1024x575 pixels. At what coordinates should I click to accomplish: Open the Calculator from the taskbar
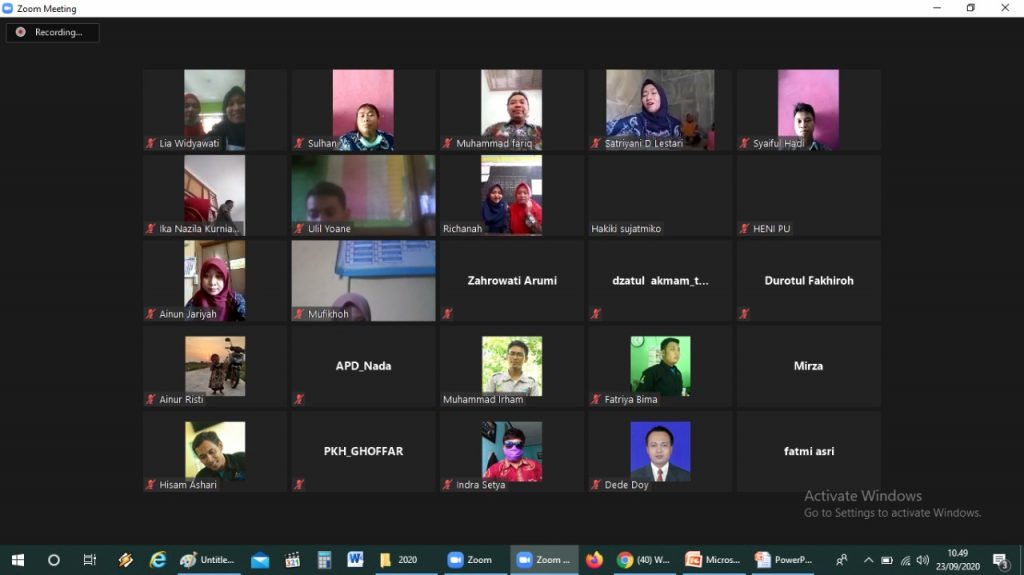324,560
